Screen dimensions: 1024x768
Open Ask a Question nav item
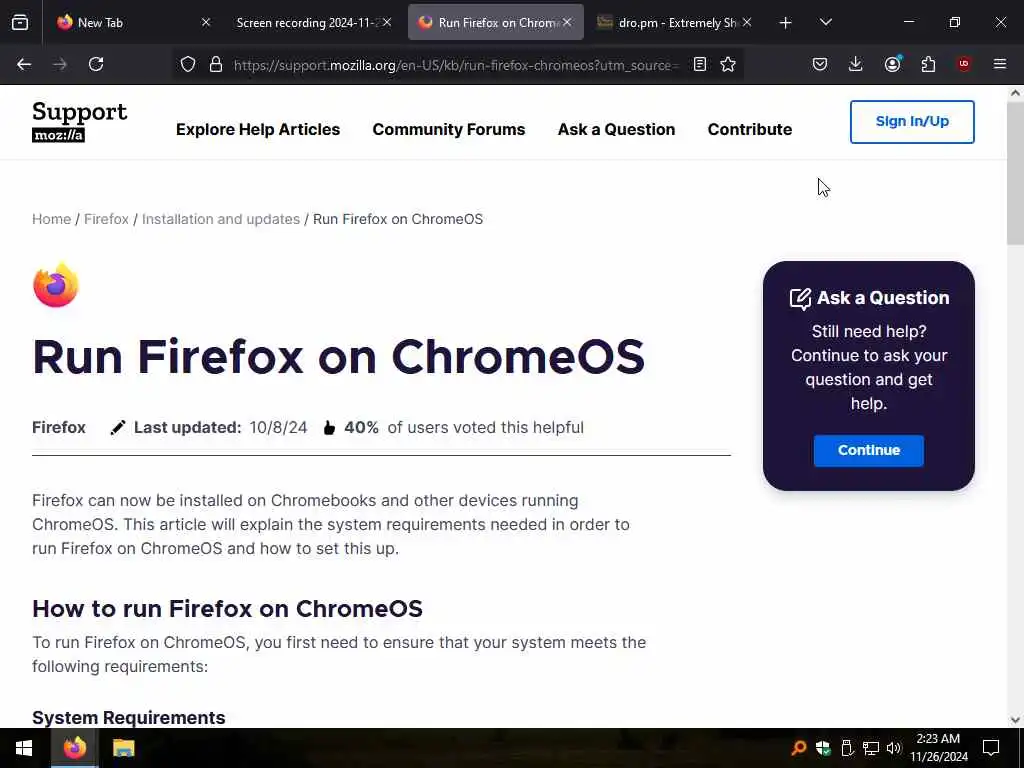click(616, 129)
